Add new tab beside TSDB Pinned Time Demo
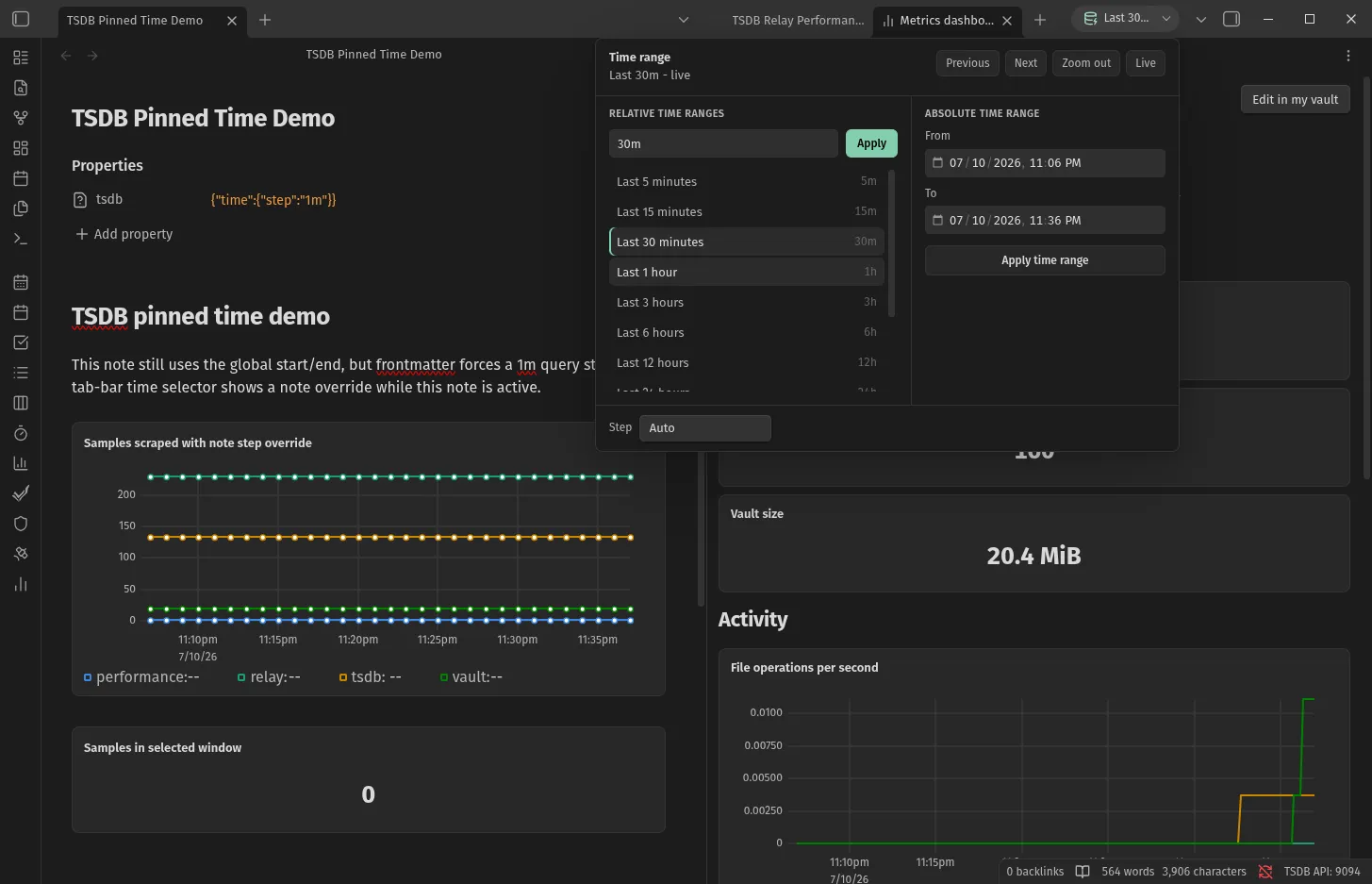The width and height of the screenshot is (1372, 884). (265, 20)
